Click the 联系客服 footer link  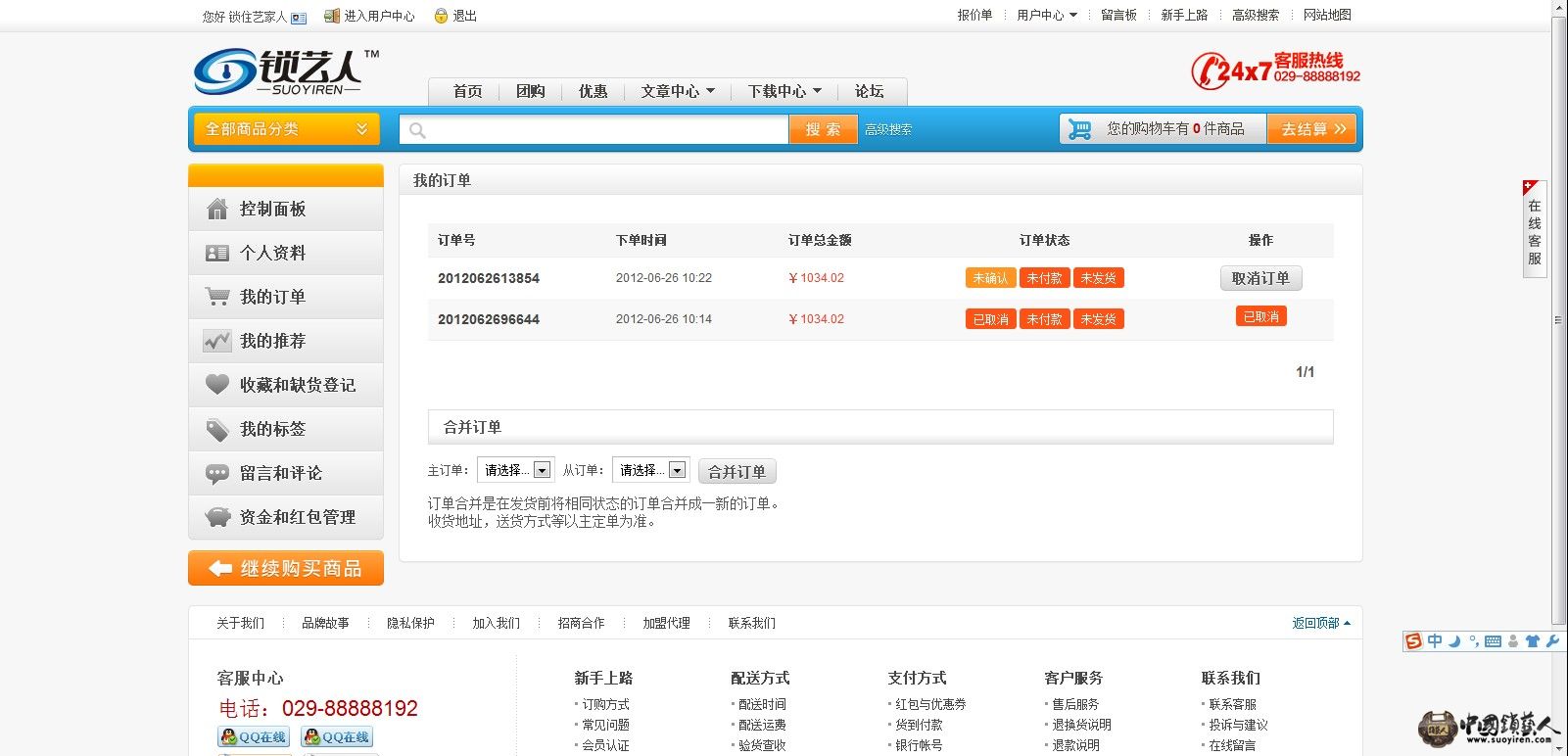1232,704
